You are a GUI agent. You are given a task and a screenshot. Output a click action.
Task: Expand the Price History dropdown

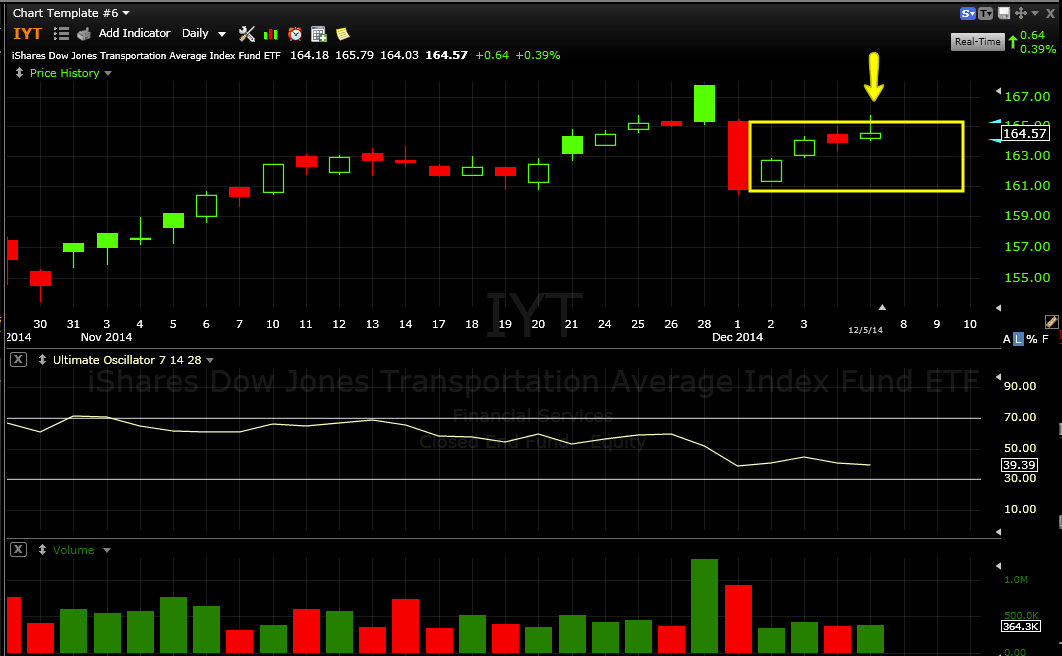[x=108, y=73]
